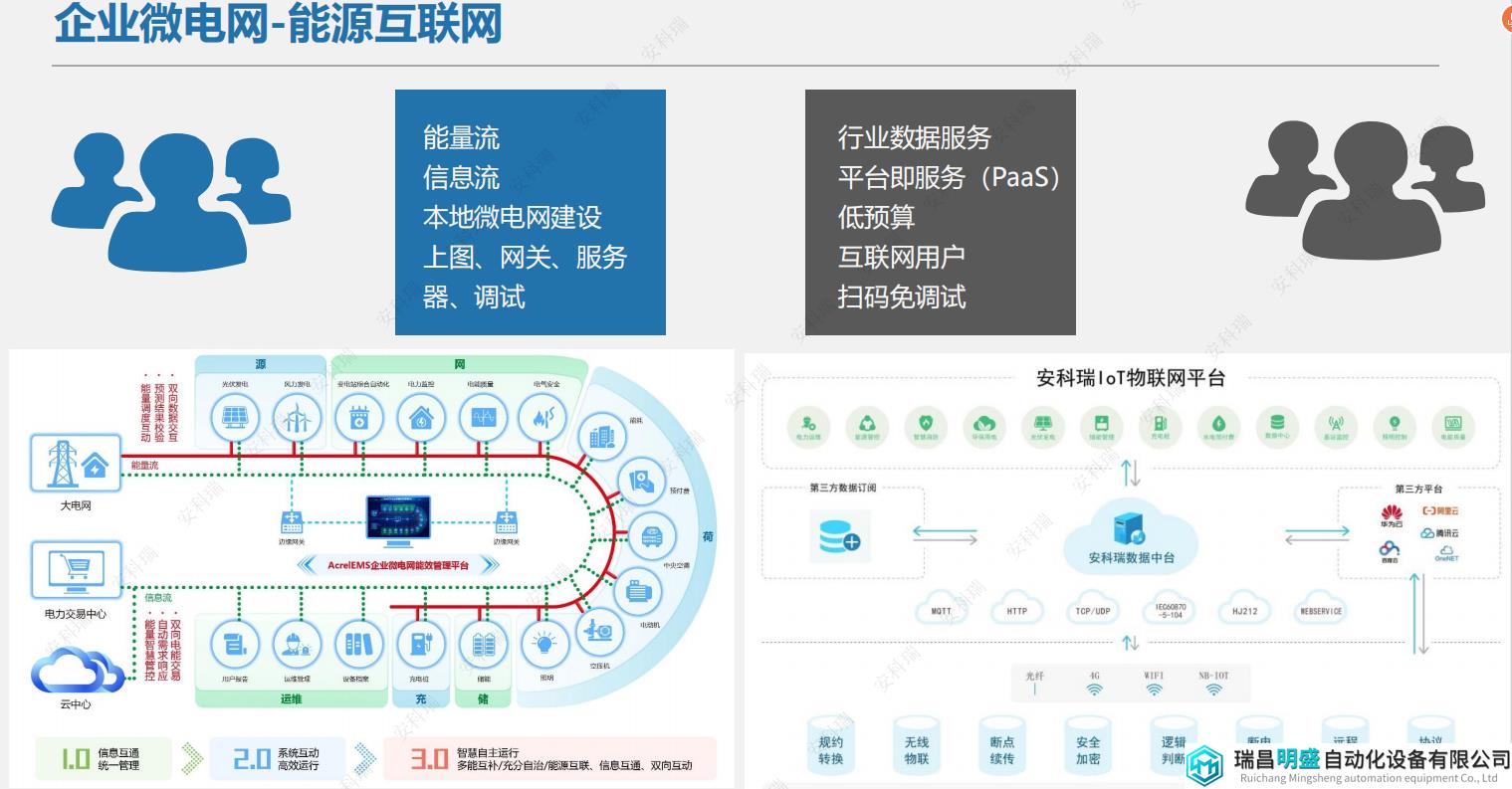Select the 电力交易中心 shopping cart monitor icon
Image resolution: width=1512 pixels, height=789 pixels.
[76, 572]
